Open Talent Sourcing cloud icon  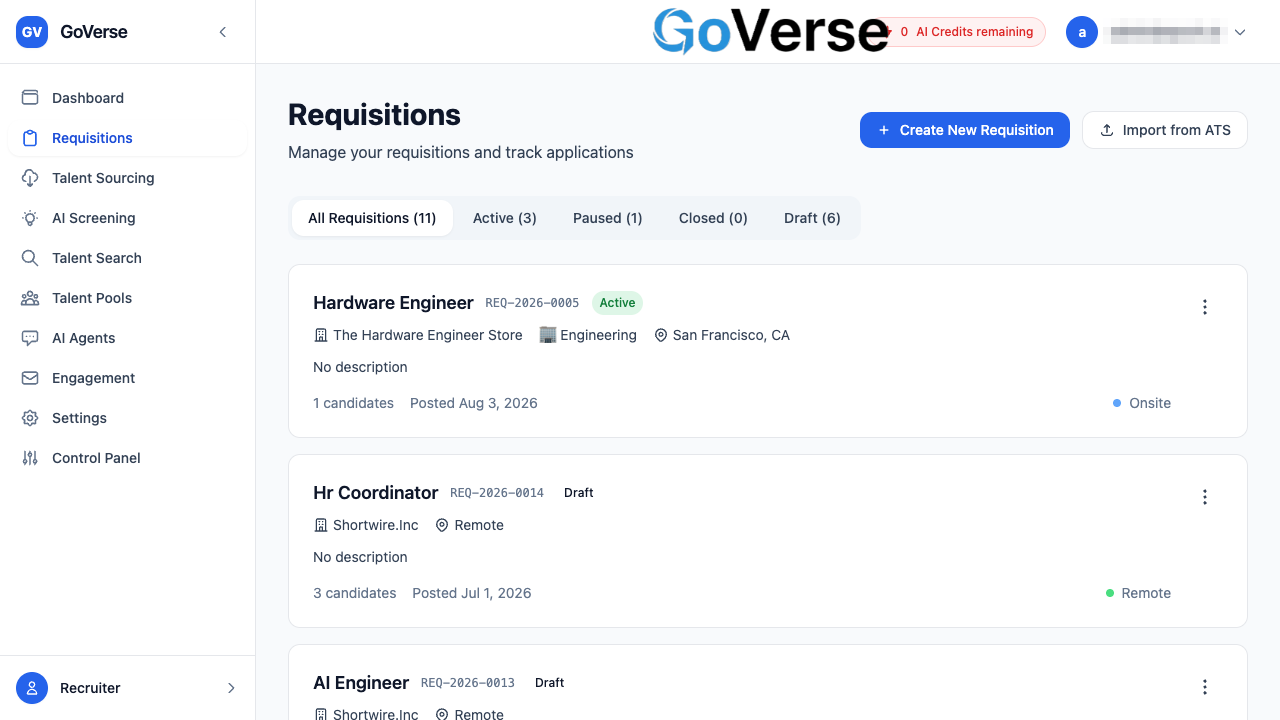[x=30, y=178]
